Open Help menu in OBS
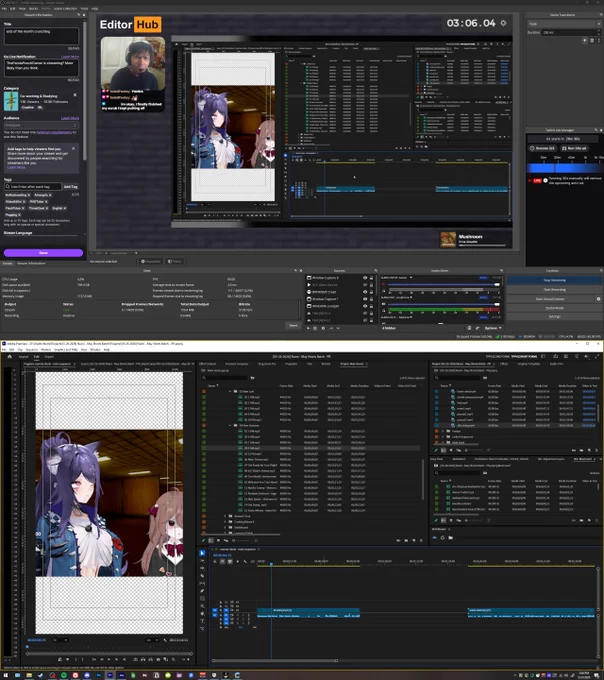 [95, 8]
